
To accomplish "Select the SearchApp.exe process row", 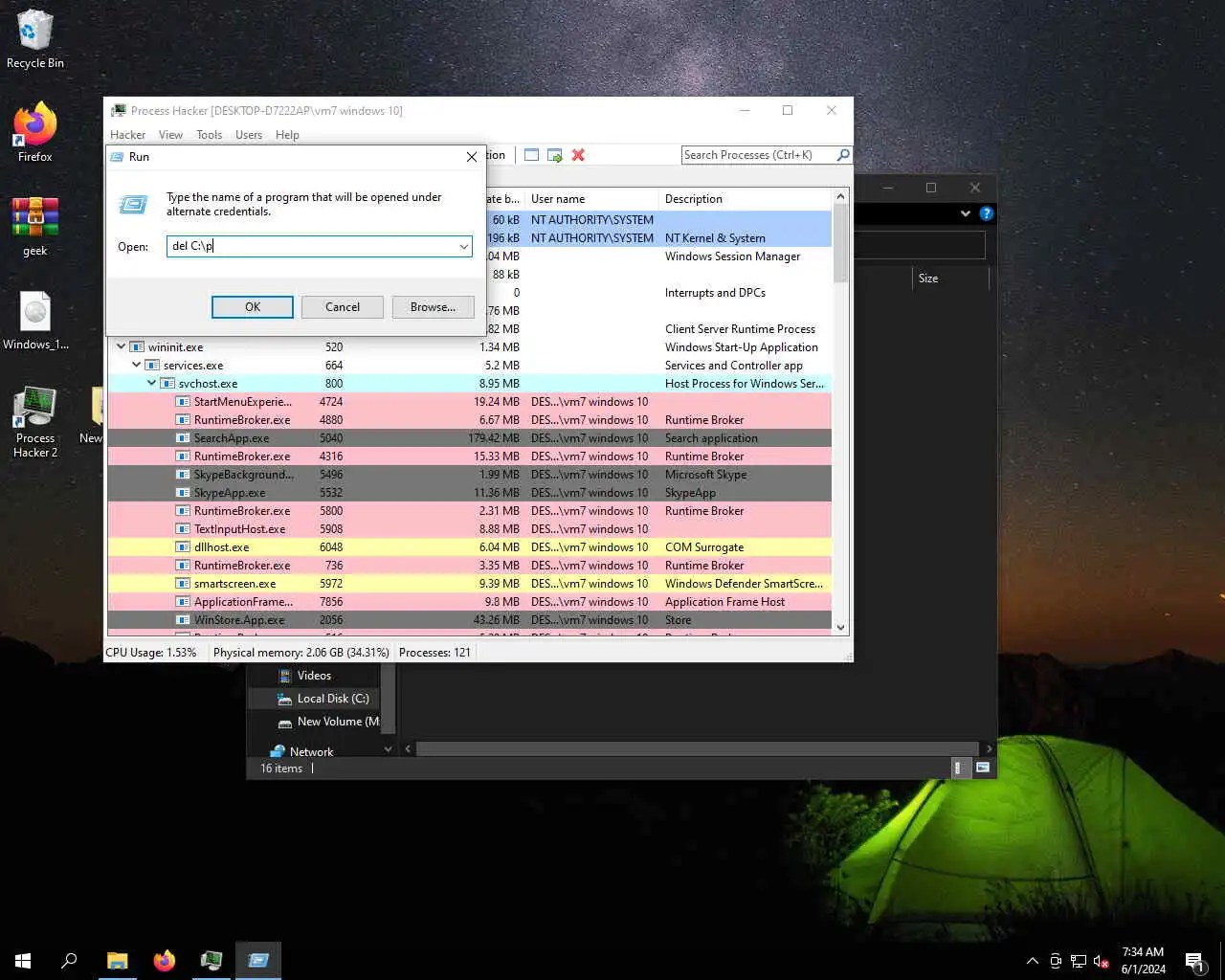I will [x=469, y=438].
